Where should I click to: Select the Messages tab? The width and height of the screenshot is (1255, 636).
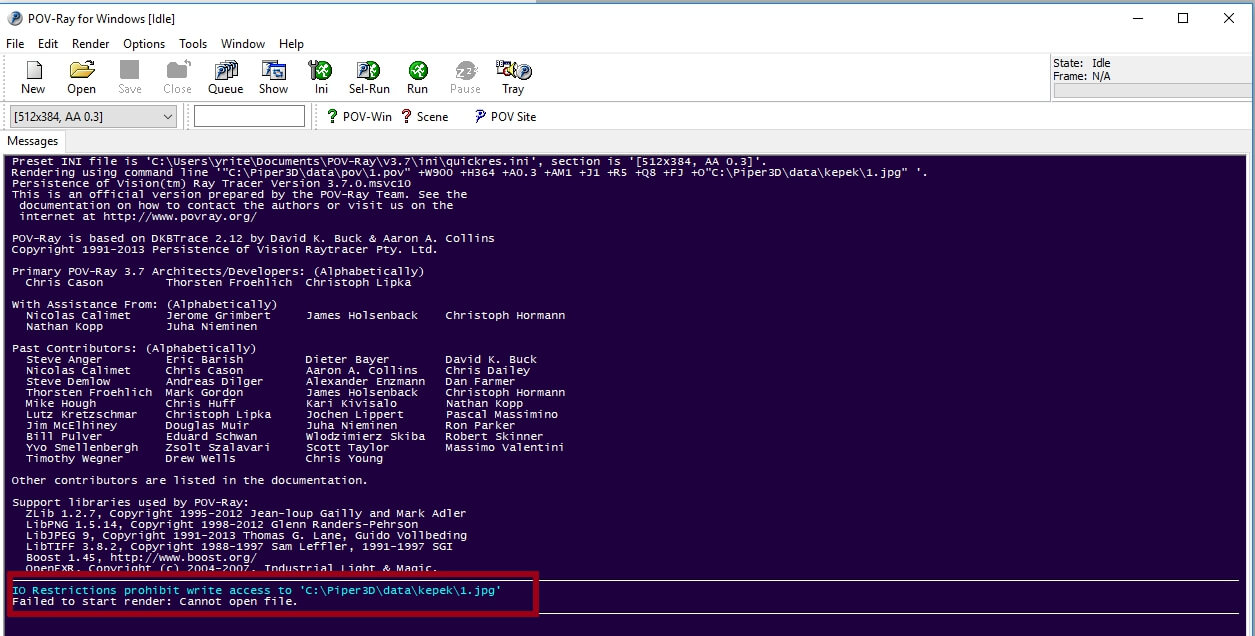(33, 141)
